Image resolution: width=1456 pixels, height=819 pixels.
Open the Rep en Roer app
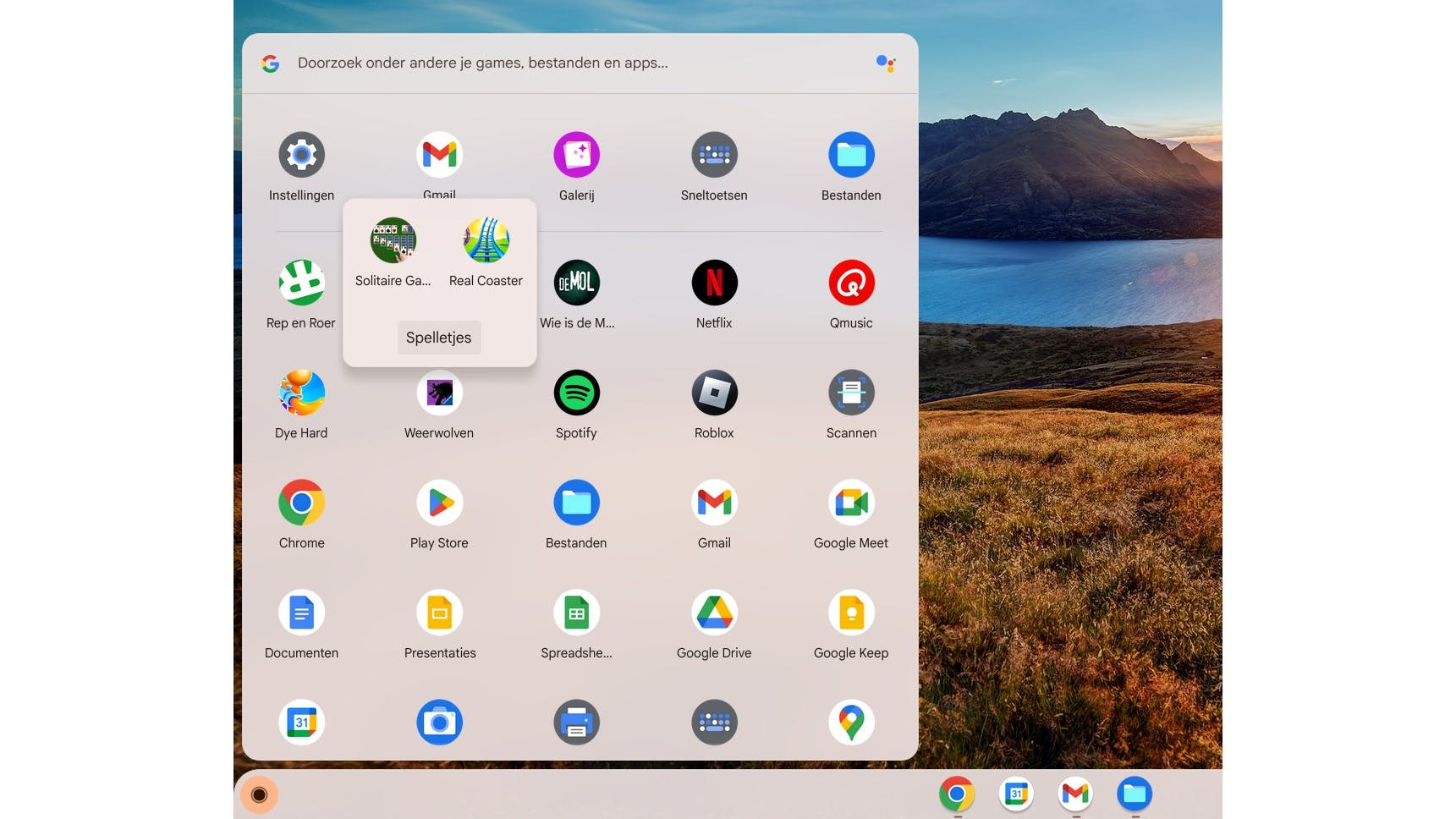click(301, 283)
